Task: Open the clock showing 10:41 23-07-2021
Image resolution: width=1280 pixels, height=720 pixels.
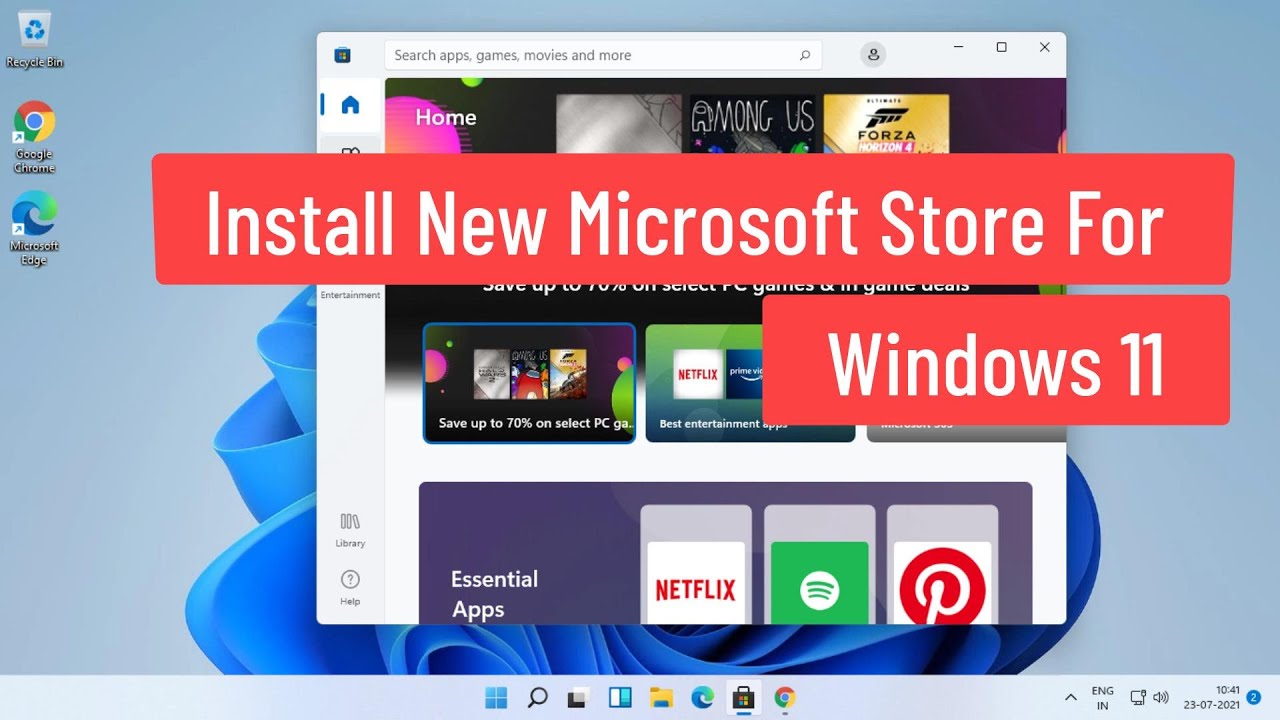Action: pyautogui.click(x=1212, y=698)
